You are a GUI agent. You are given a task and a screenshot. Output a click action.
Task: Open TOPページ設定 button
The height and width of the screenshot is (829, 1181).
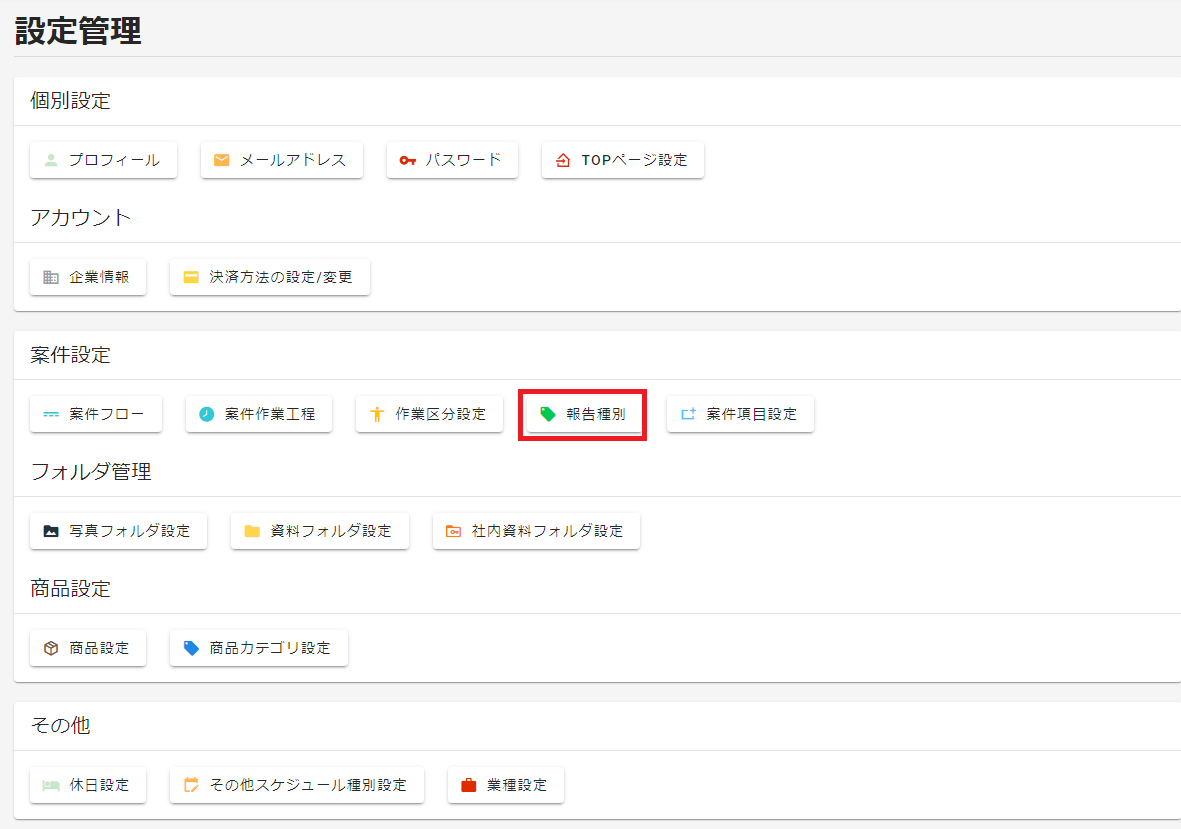(x=623, y=160)
